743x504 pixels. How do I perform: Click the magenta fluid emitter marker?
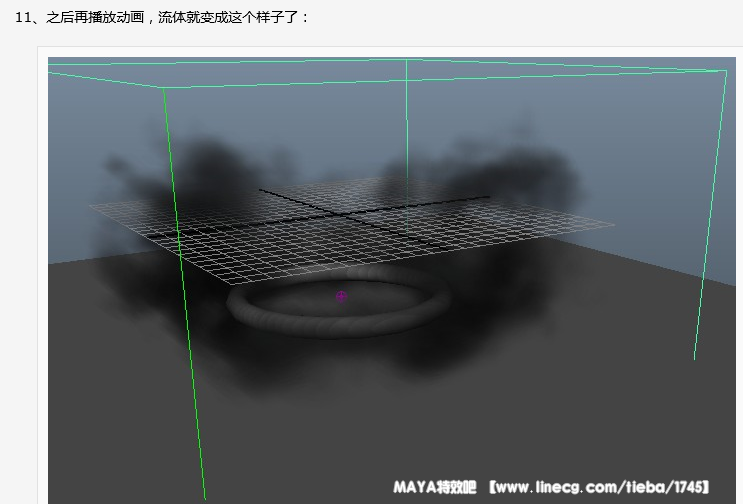point(341,297)
